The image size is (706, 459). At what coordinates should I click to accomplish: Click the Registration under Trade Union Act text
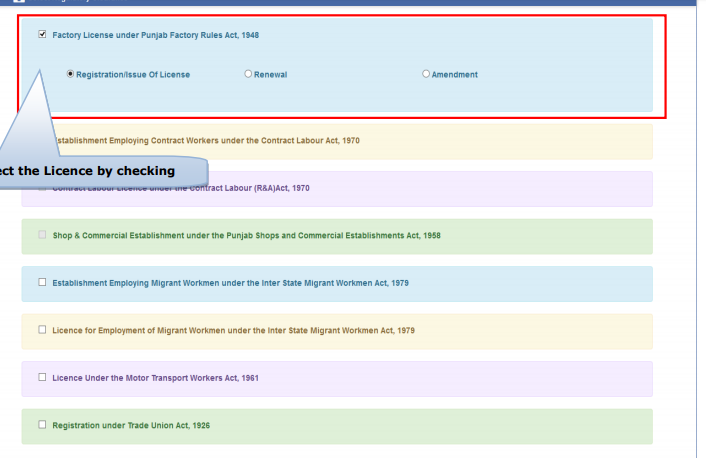coord(131,425)
